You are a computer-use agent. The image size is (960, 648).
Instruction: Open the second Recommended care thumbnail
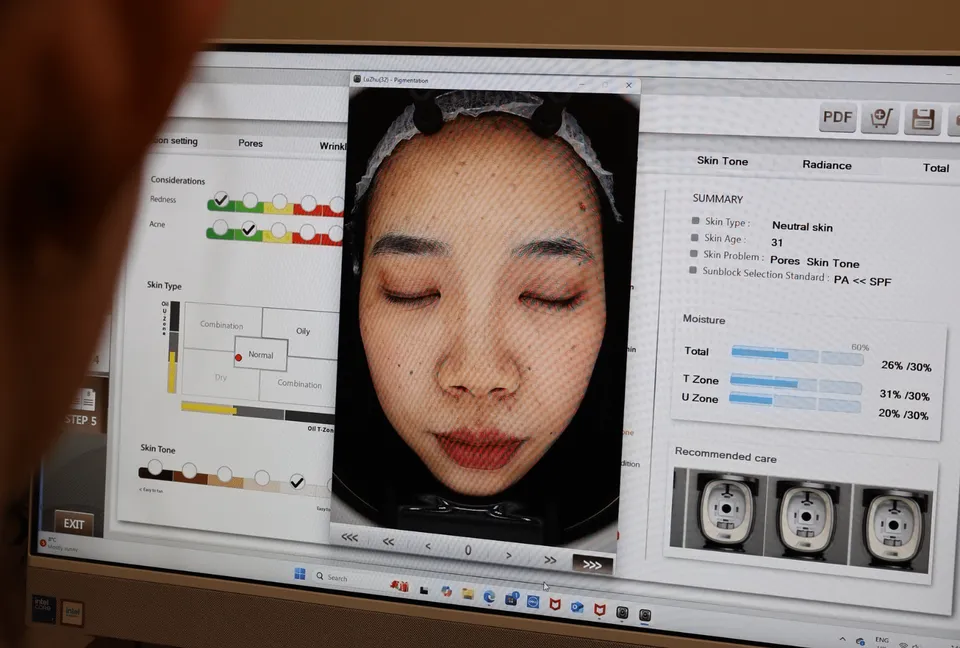click(x=806, y=519)
